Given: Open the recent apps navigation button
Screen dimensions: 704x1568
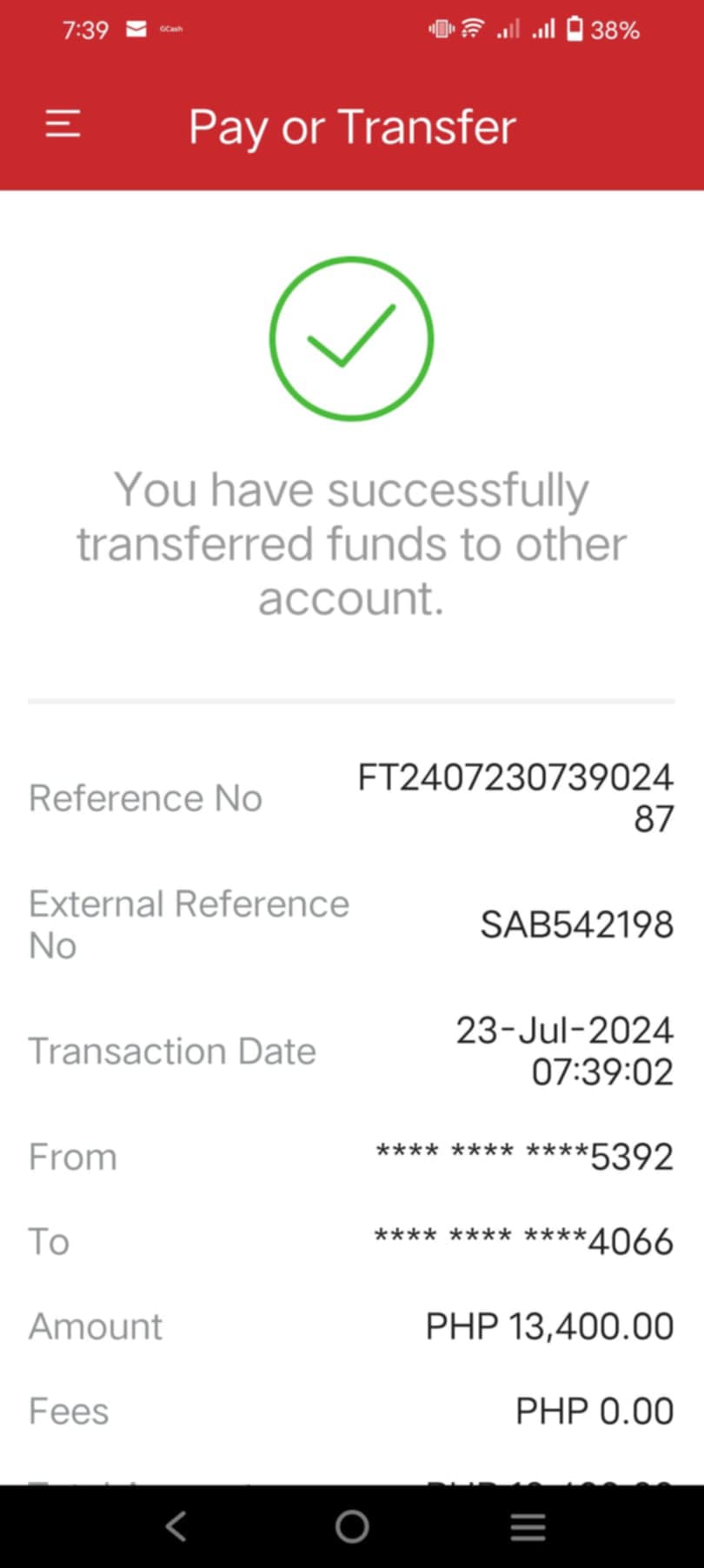Looking at the screenshot, I should pos(528,1525).
